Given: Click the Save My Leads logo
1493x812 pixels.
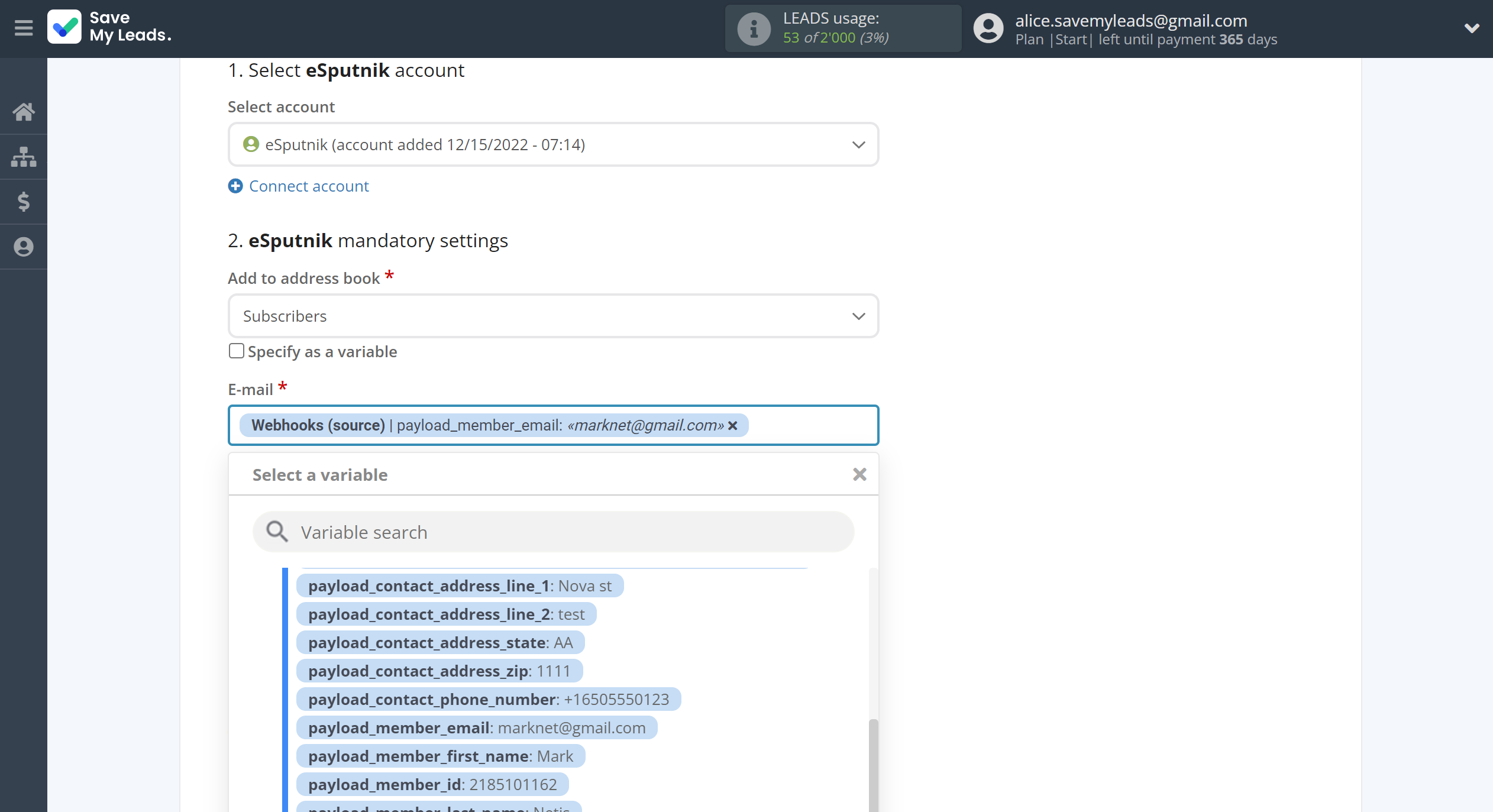Looking at the screenshot, I should tap(109, 27).
